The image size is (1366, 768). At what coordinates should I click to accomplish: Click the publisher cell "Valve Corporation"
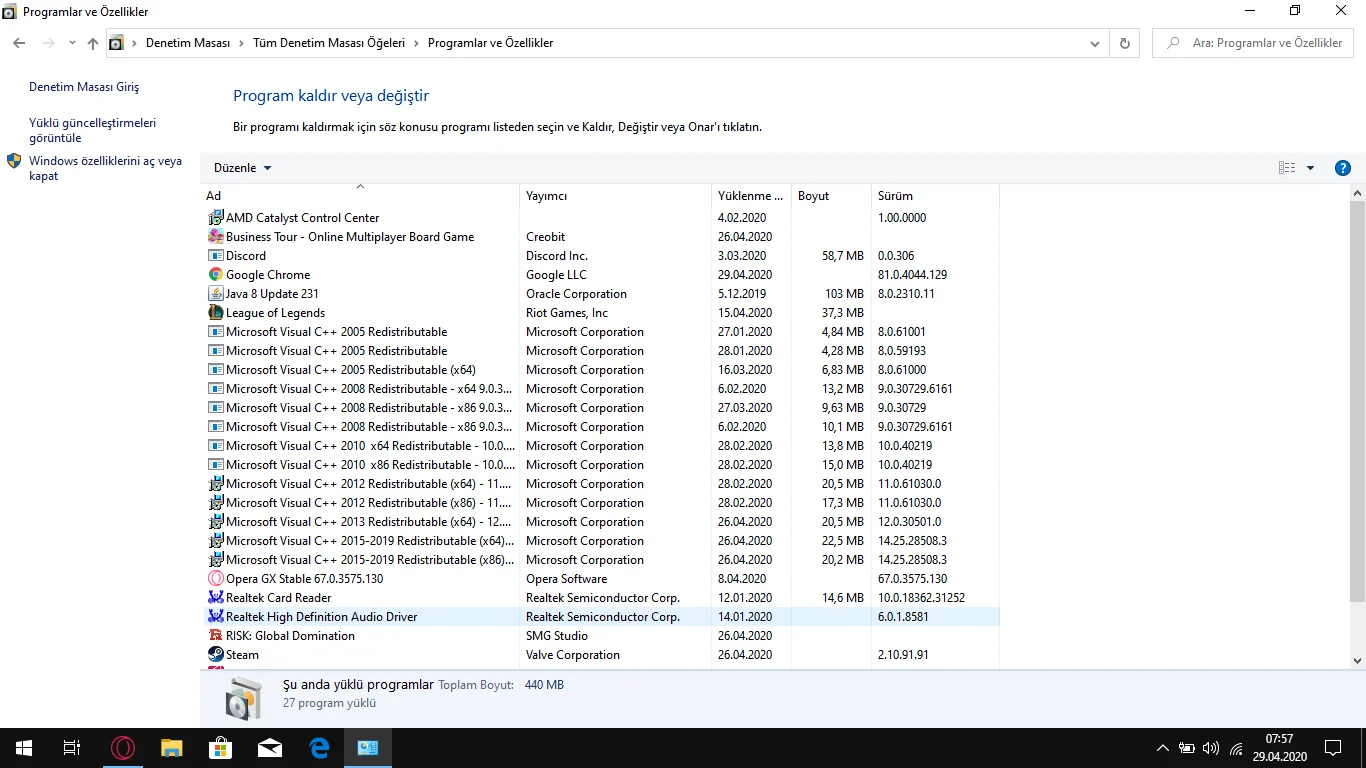573,655
